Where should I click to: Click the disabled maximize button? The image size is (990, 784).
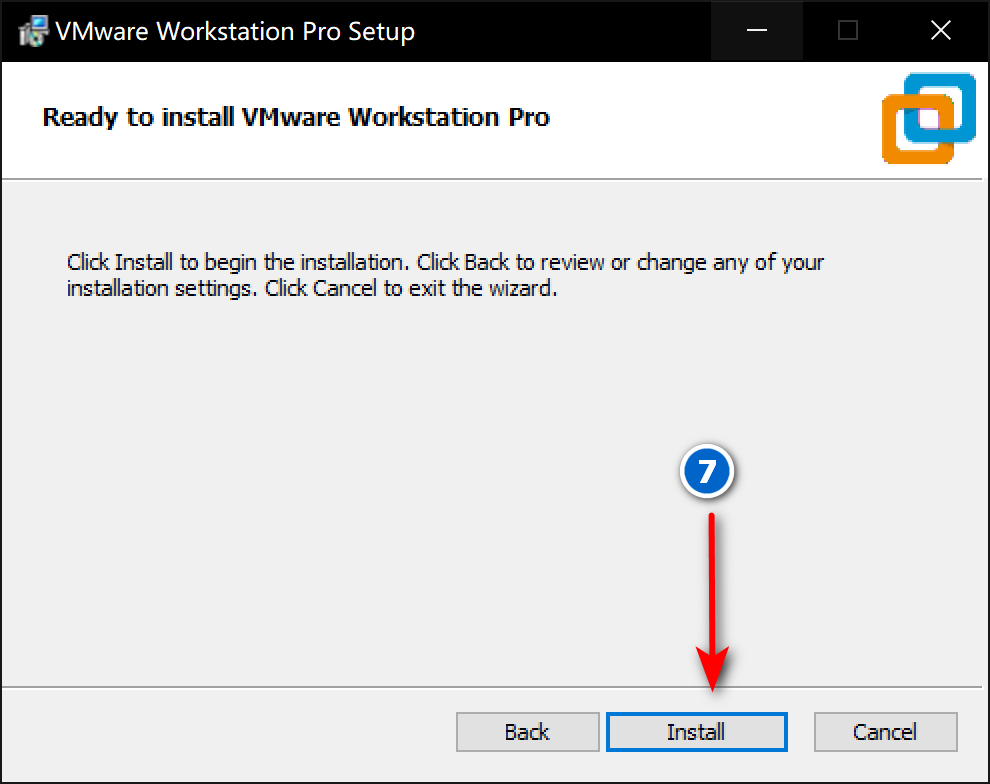click(x=848, y=31)
